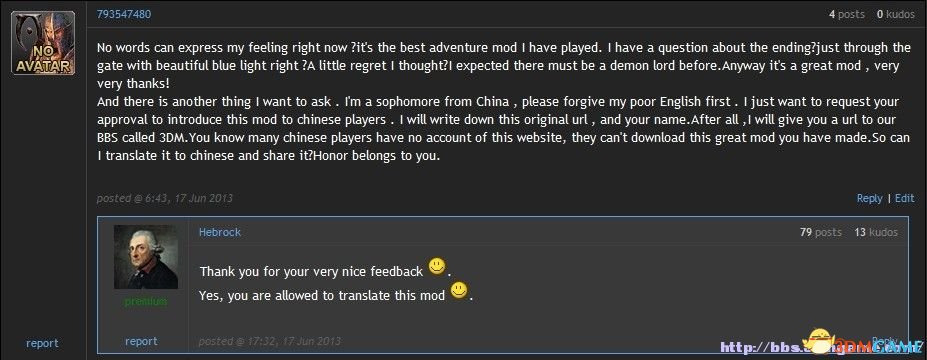Click the http://bbs watermark URL text
The image size is (927, 360).
coord(764,346)
